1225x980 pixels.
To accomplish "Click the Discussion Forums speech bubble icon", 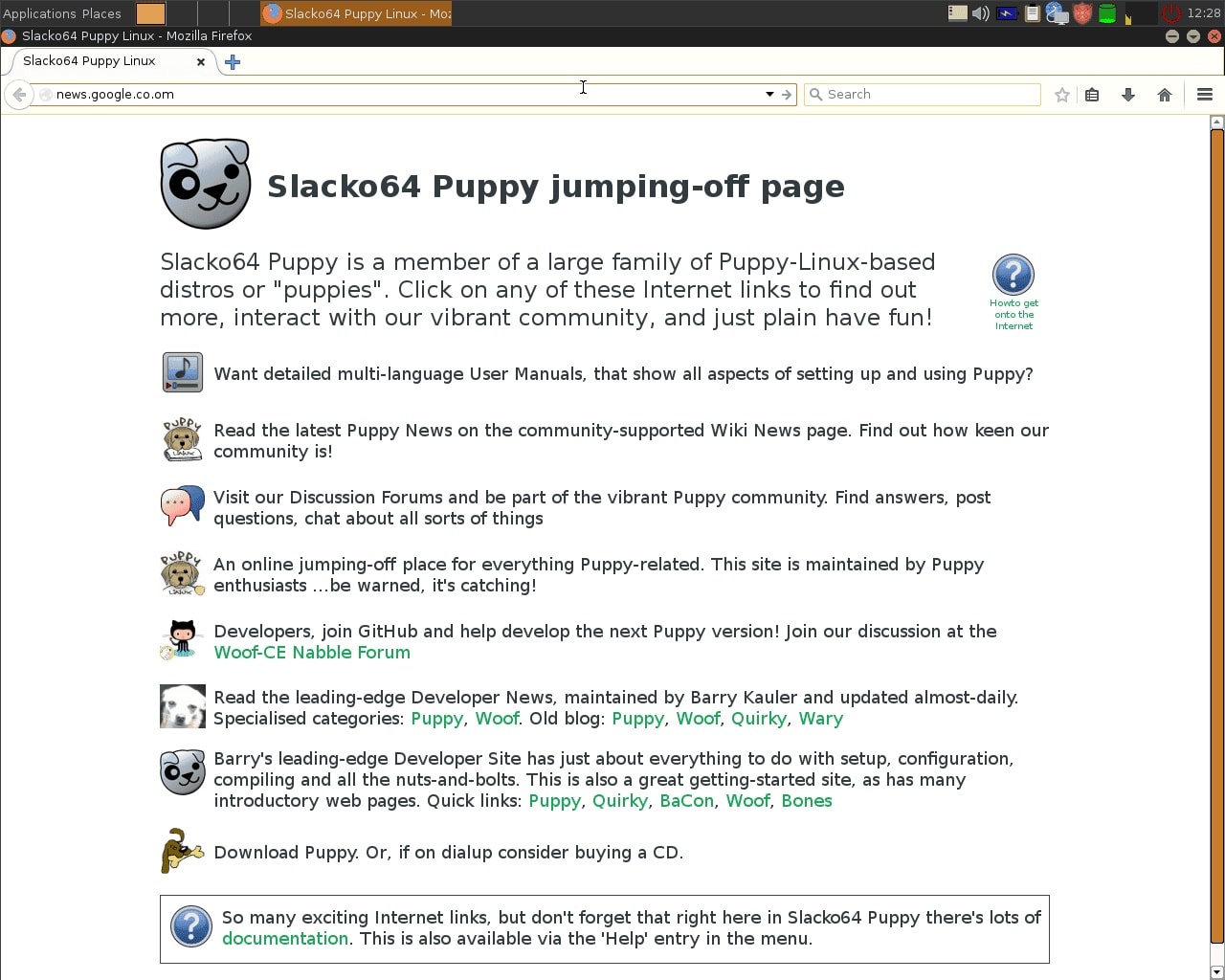I will (x=182, y=506).
